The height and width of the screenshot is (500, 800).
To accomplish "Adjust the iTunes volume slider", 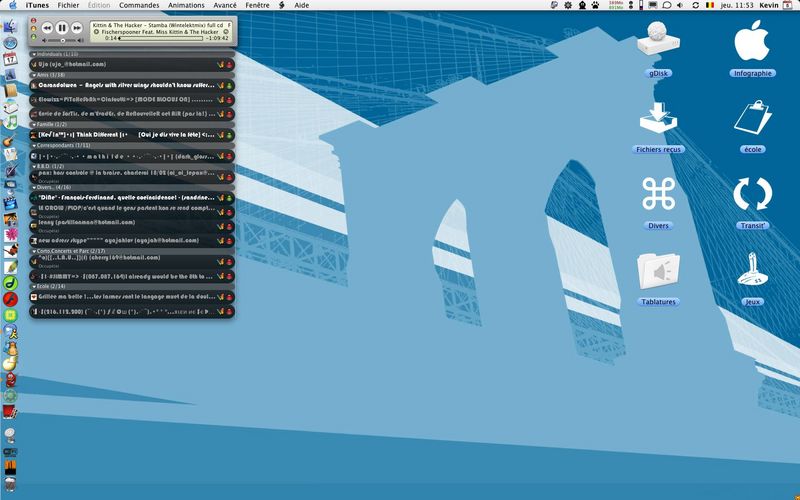I will 63,40.
